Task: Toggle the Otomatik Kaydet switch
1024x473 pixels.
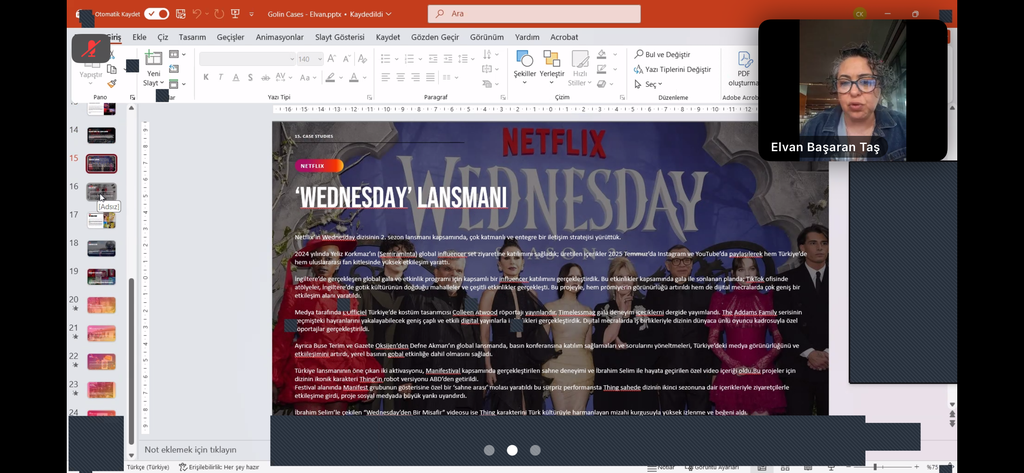Action: click(x=156, y=14)
